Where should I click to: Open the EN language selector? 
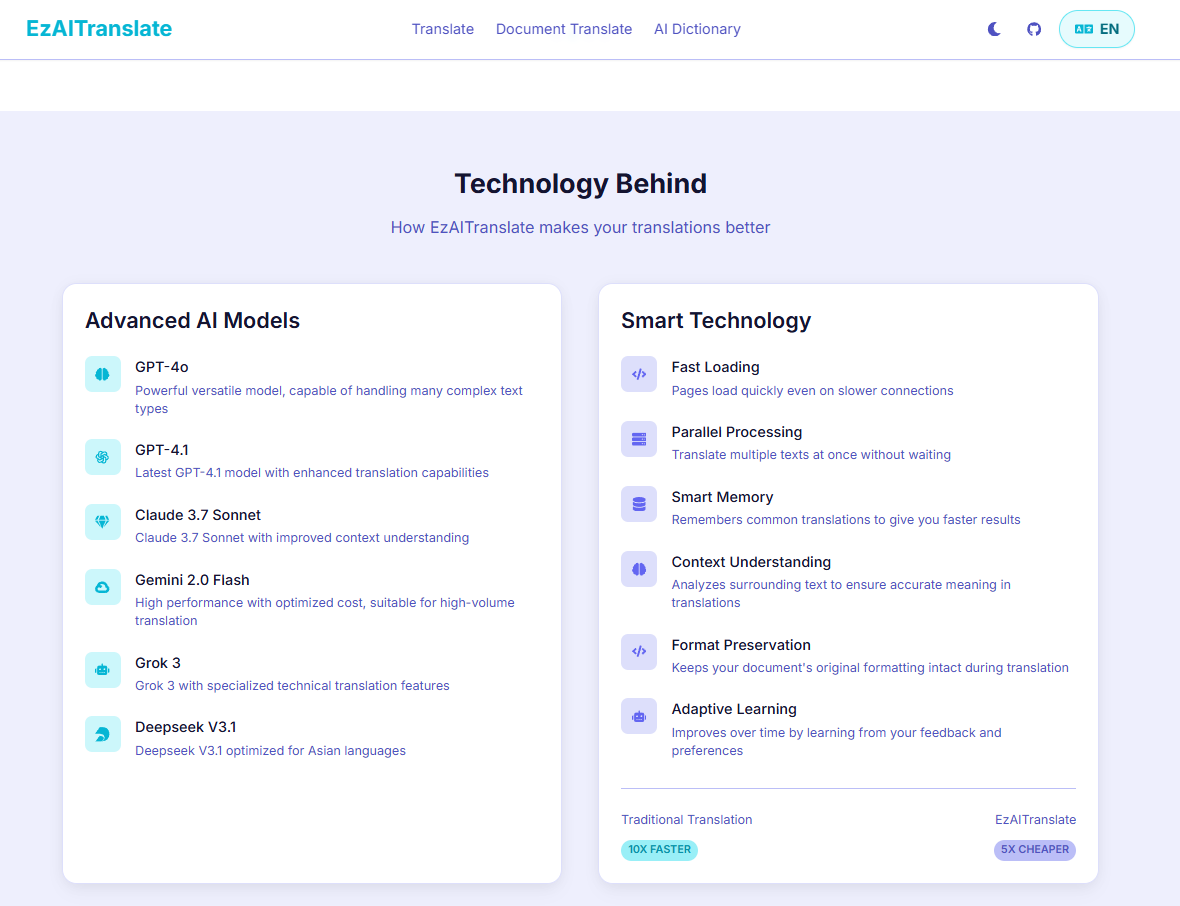point(1096,29)
